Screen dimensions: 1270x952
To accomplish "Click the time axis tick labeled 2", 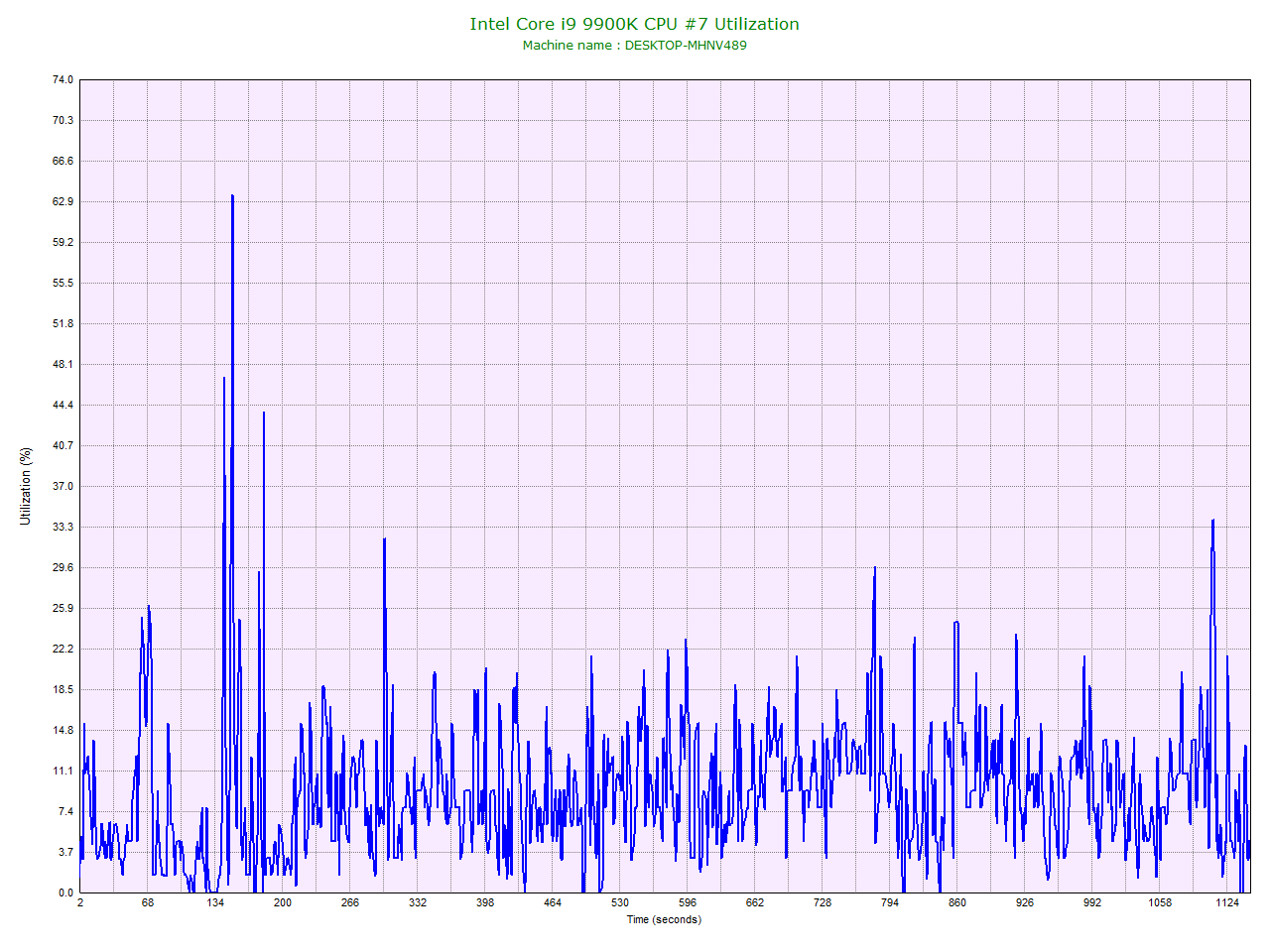I will [x=80, y=902].
